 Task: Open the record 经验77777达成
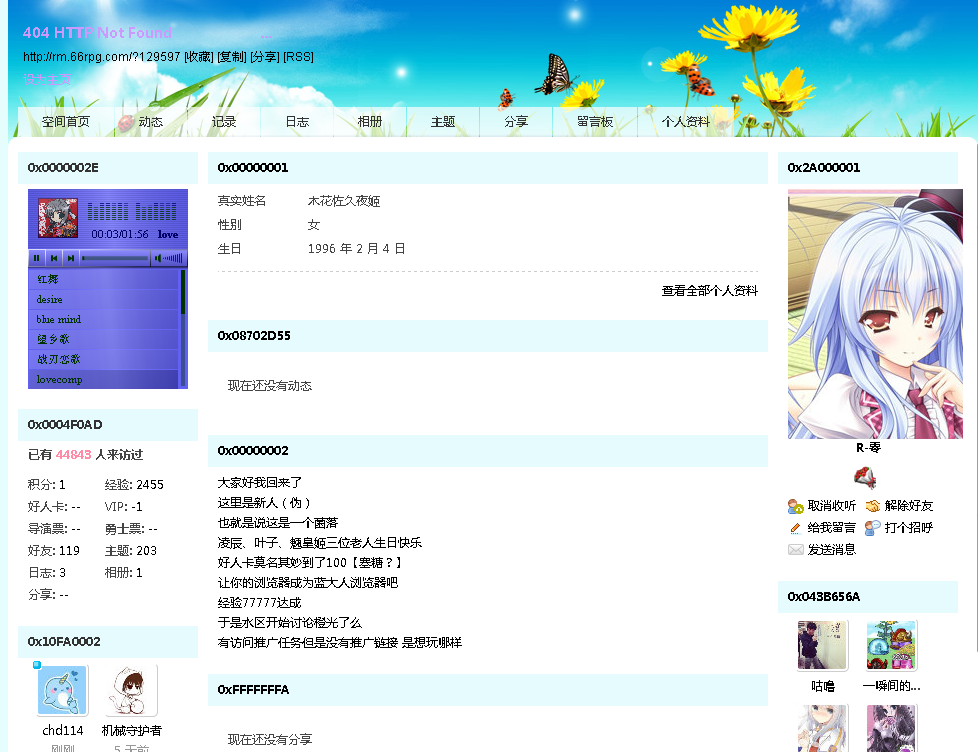(259, 602)
